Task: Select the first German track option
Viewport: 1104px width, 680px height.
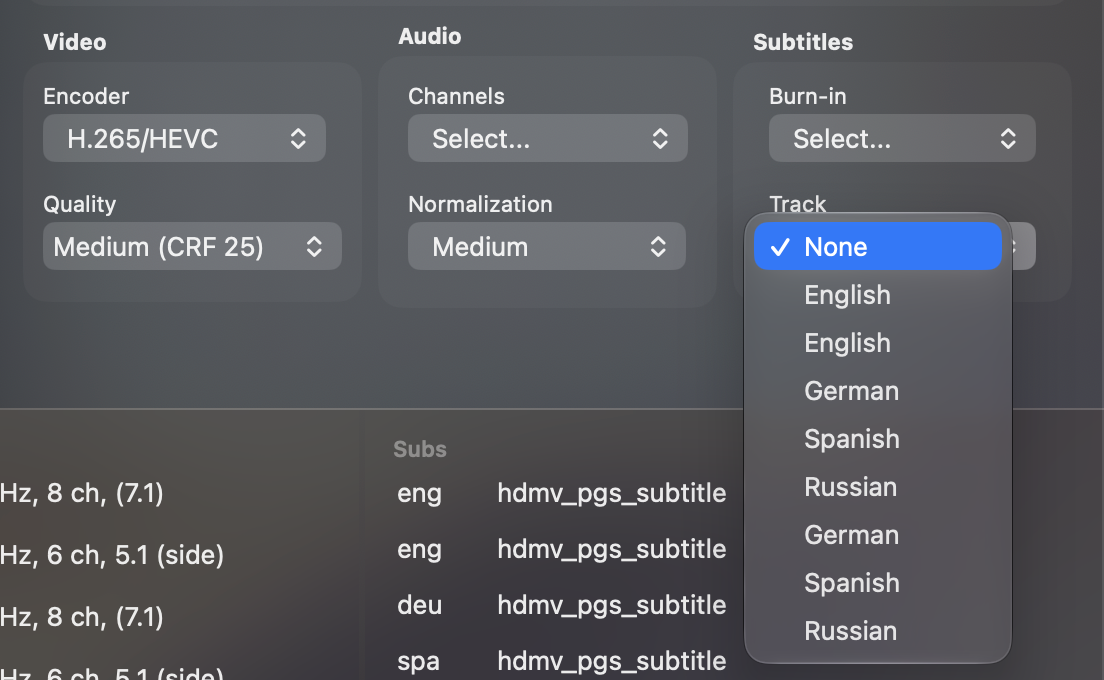Action: (878, 391)
